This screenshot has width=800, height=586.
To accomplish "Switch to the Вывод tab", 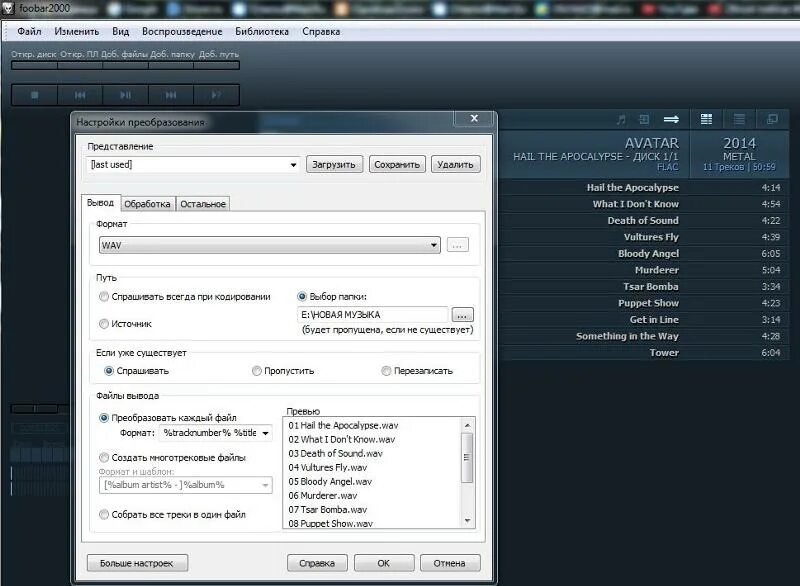I will point(101,203).
